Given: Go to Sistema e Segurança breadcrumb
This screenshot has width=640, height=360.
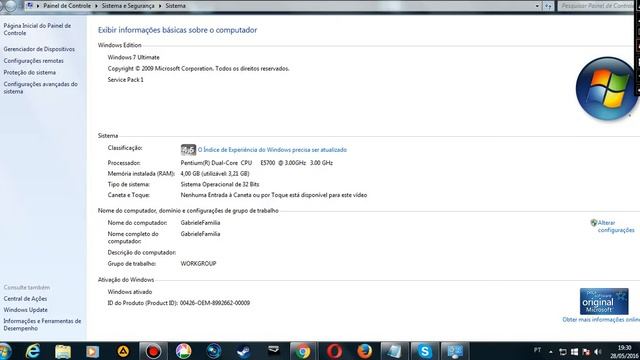Looking at the screenshot, I should coord(128,6).
